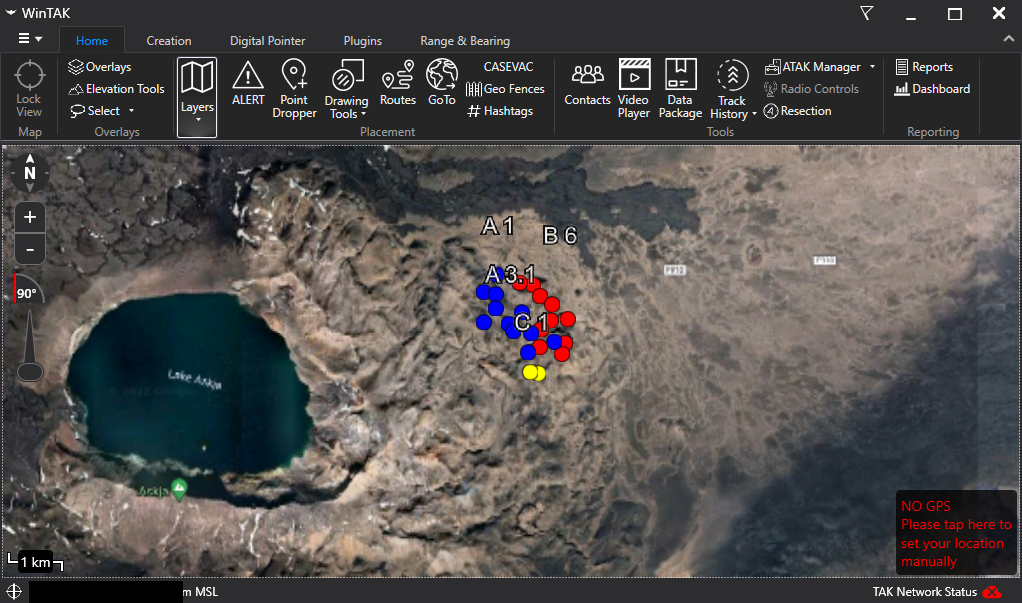Viewport: 1022px width, 603px height.
Task: Tap the NO GPS location notice
Action: click(x=956, y=533)
